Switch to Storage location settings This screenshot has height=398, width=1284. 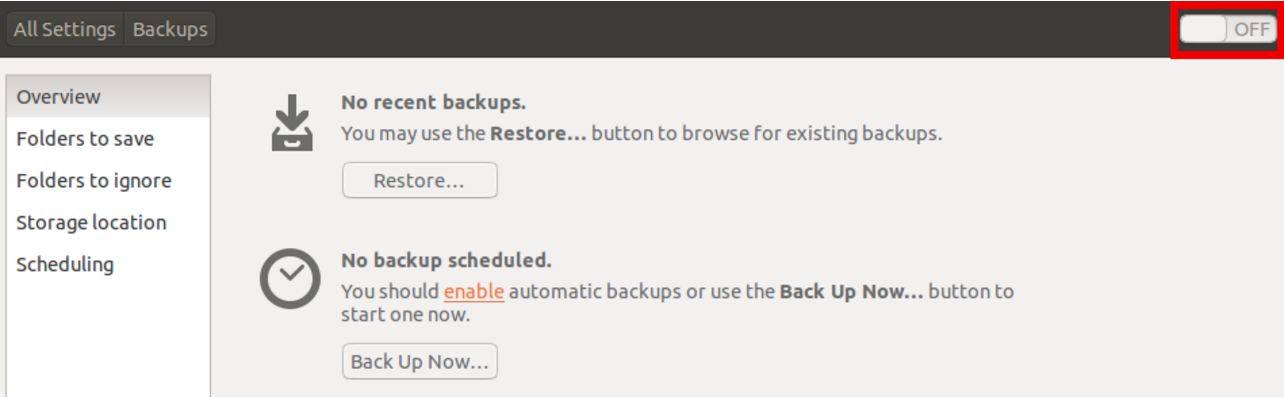(108, 223)
